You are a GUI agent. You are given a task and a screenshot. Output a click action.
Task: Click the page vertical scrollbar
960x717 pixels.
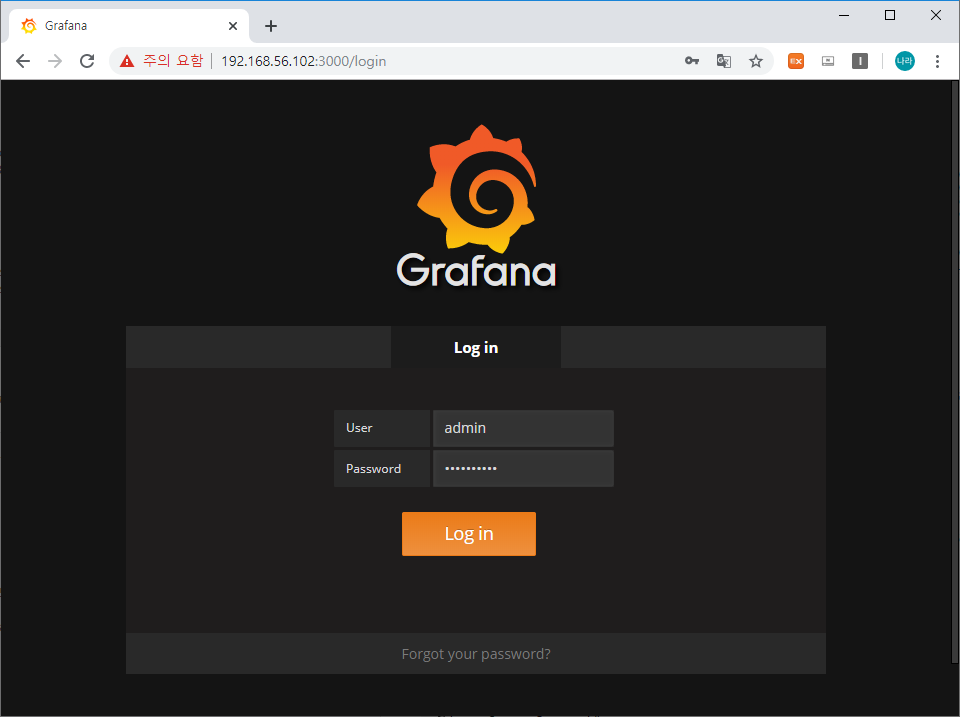click(x=954, y=372)
